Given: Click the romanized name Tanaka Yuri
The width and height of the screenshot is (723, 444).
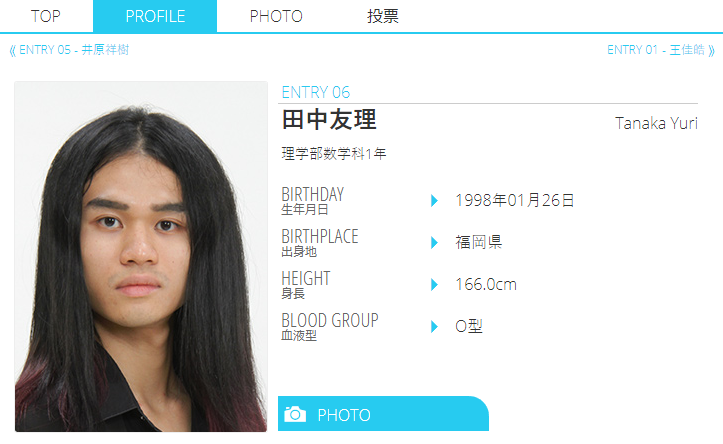Looking at the screenshot, I should tap(656, 123).
